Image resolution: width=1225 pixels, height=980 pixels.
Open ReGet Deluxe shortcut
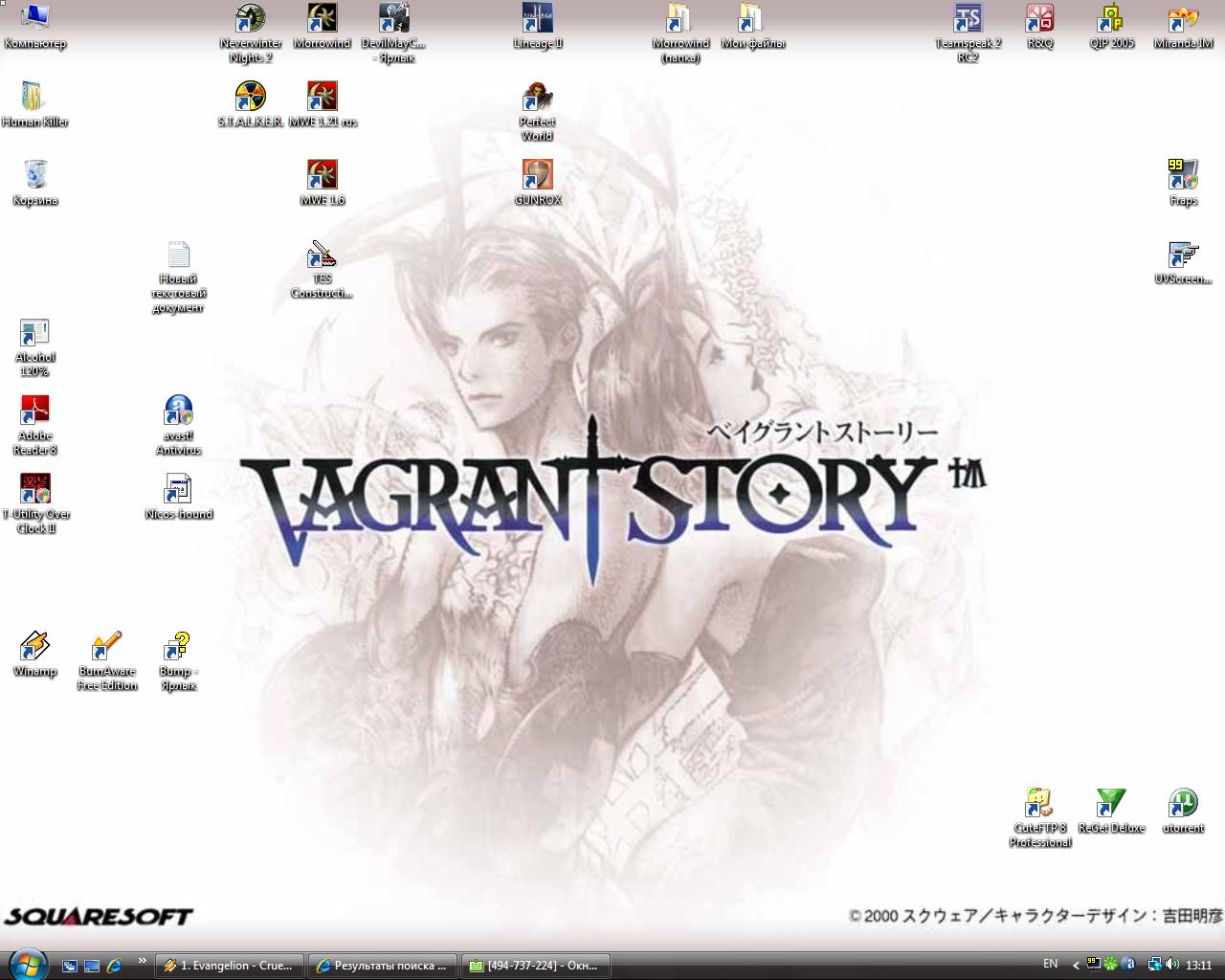pyautogui.click(x=1111, y=811)
